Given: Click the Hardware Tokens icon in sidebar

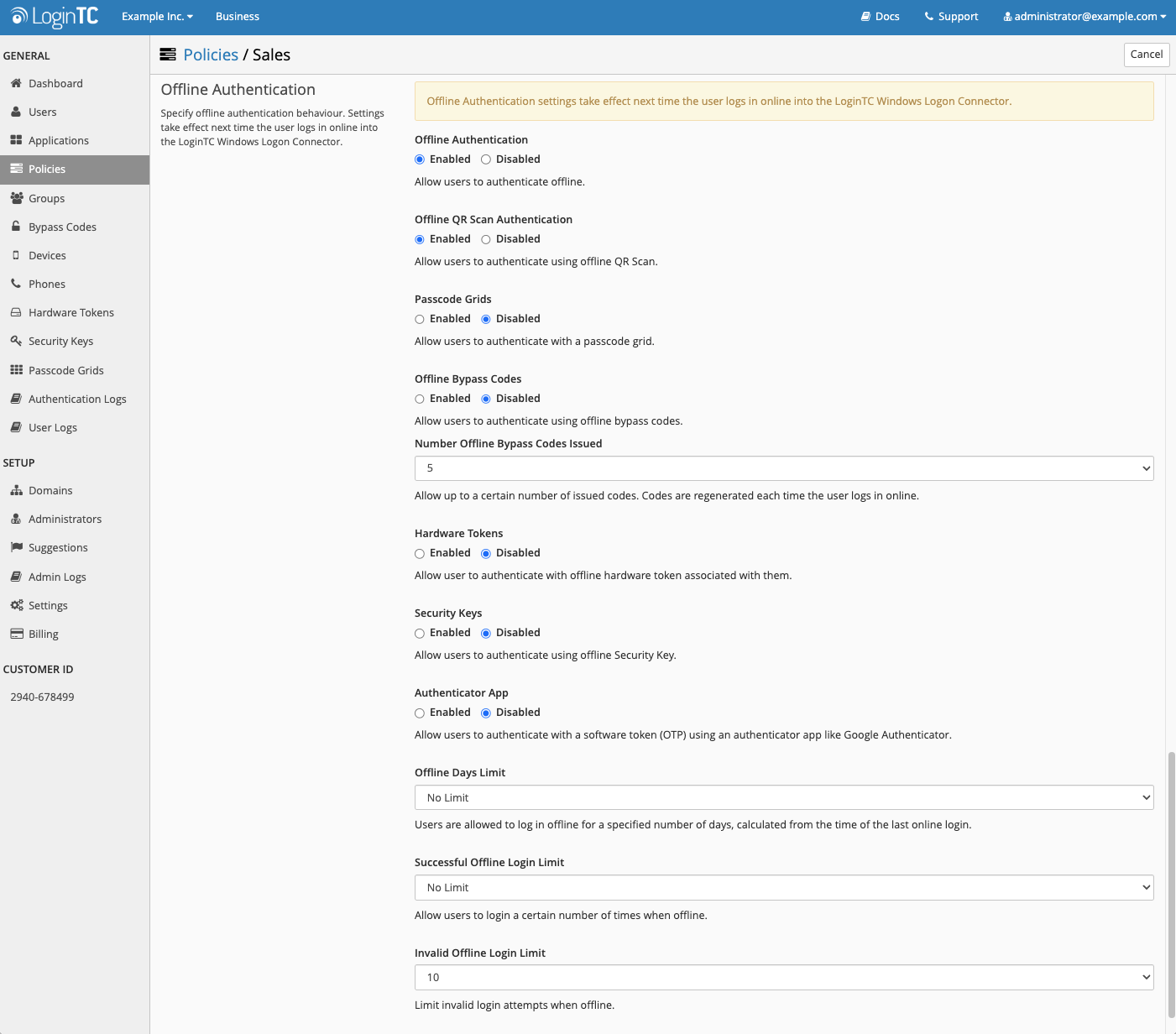Looking at the screenshot, I should click(x=16, y=312).
